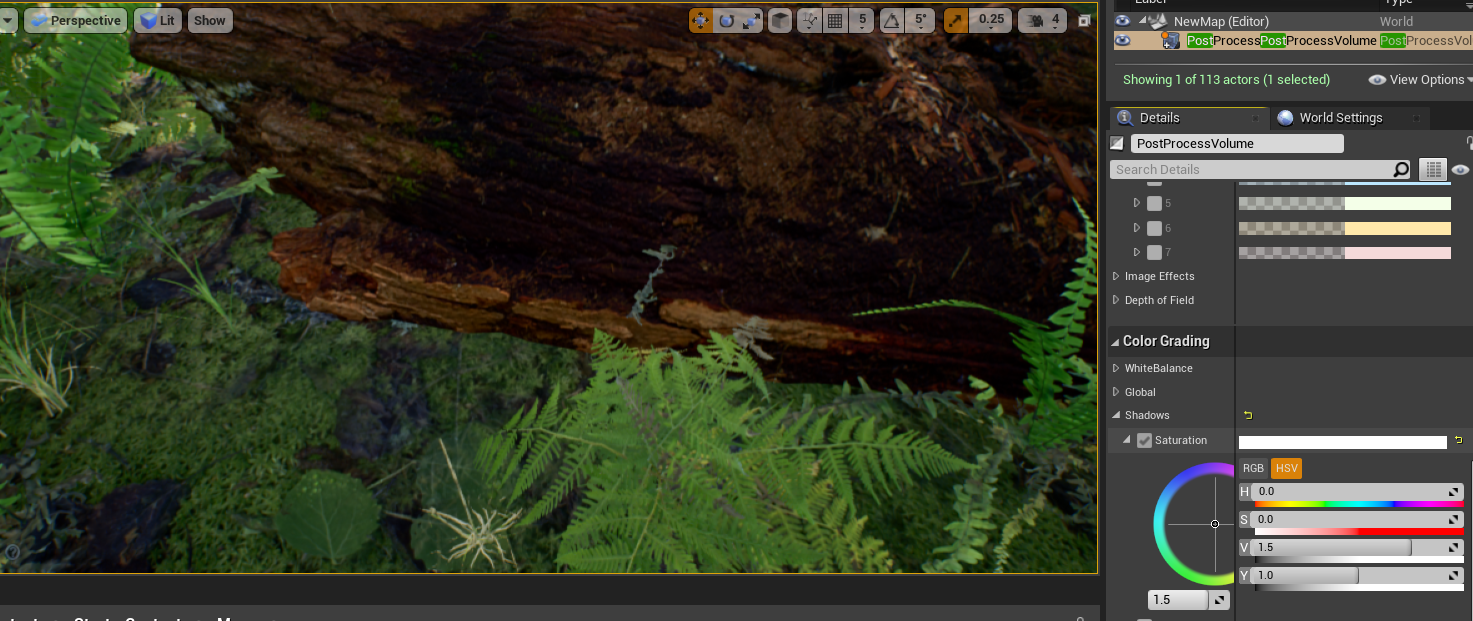Open details view options eye icon

tap(1461, 170)
